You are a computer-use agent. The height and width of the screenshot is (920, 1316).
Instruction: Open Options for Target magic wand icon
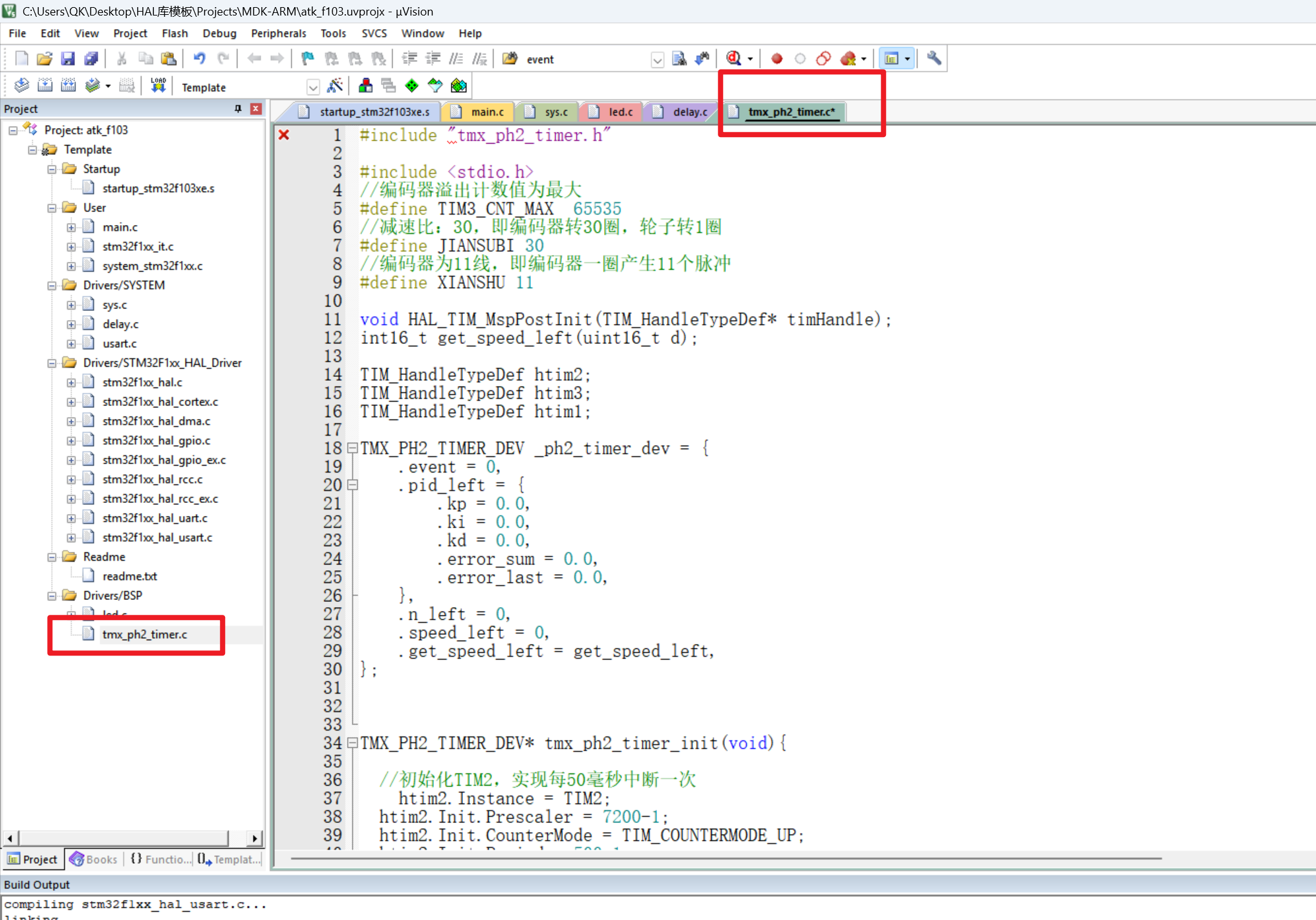(335, 86)
